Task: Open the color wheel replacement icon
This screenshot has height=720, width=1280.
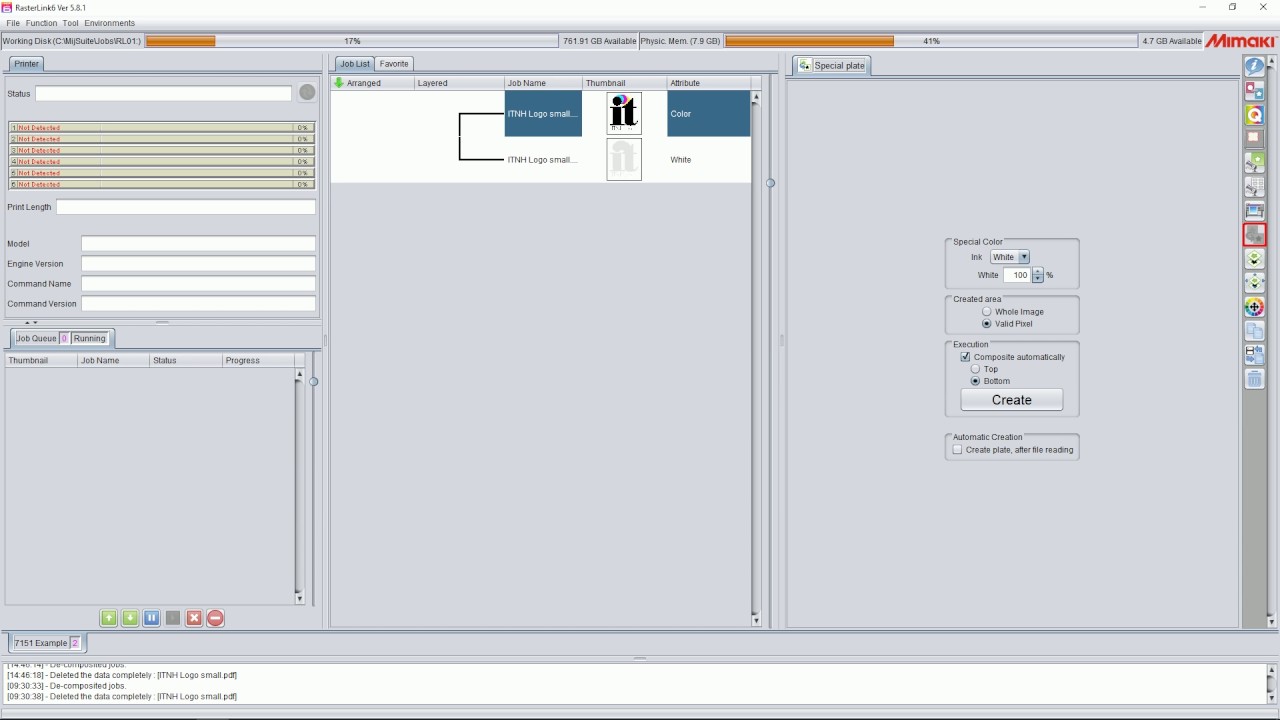Action: tap(1254, 307)
